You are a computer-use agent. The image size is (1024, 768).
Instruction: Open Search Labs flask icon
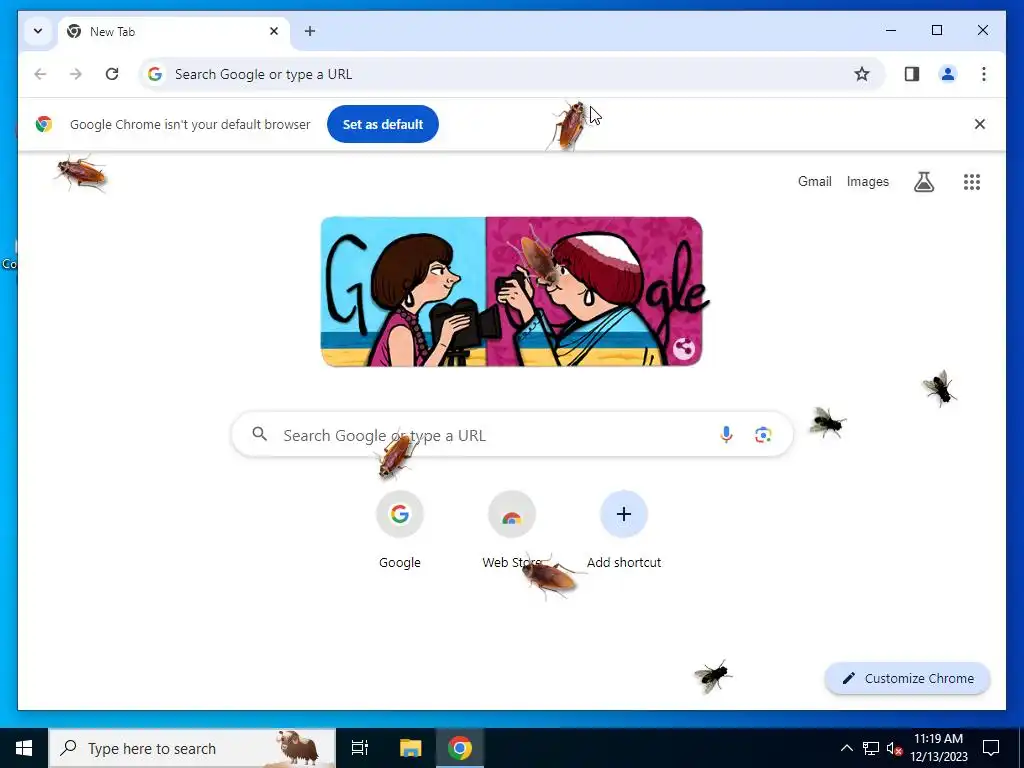[923, 182]
